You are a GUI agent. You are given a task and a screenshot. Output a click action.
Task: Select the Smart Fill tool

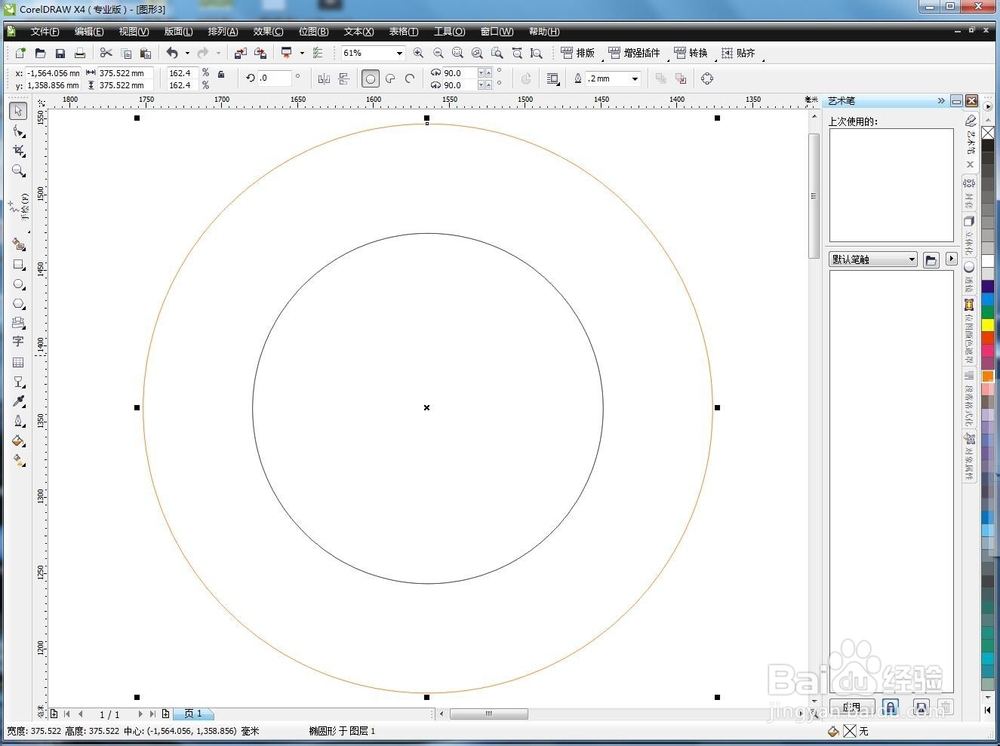pos(18,245)
